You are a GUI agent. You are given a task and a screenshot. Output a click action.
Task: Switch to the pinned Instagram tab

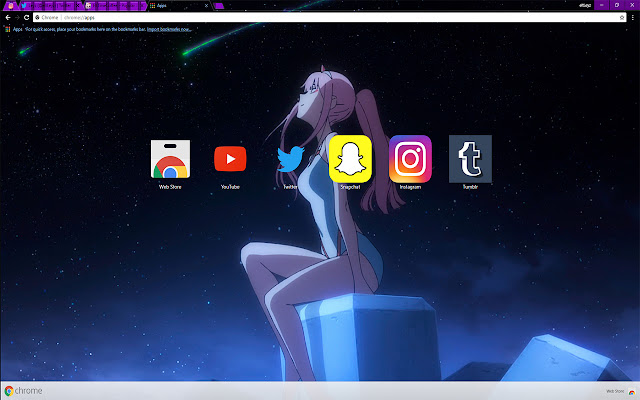(x=11, y=6)
